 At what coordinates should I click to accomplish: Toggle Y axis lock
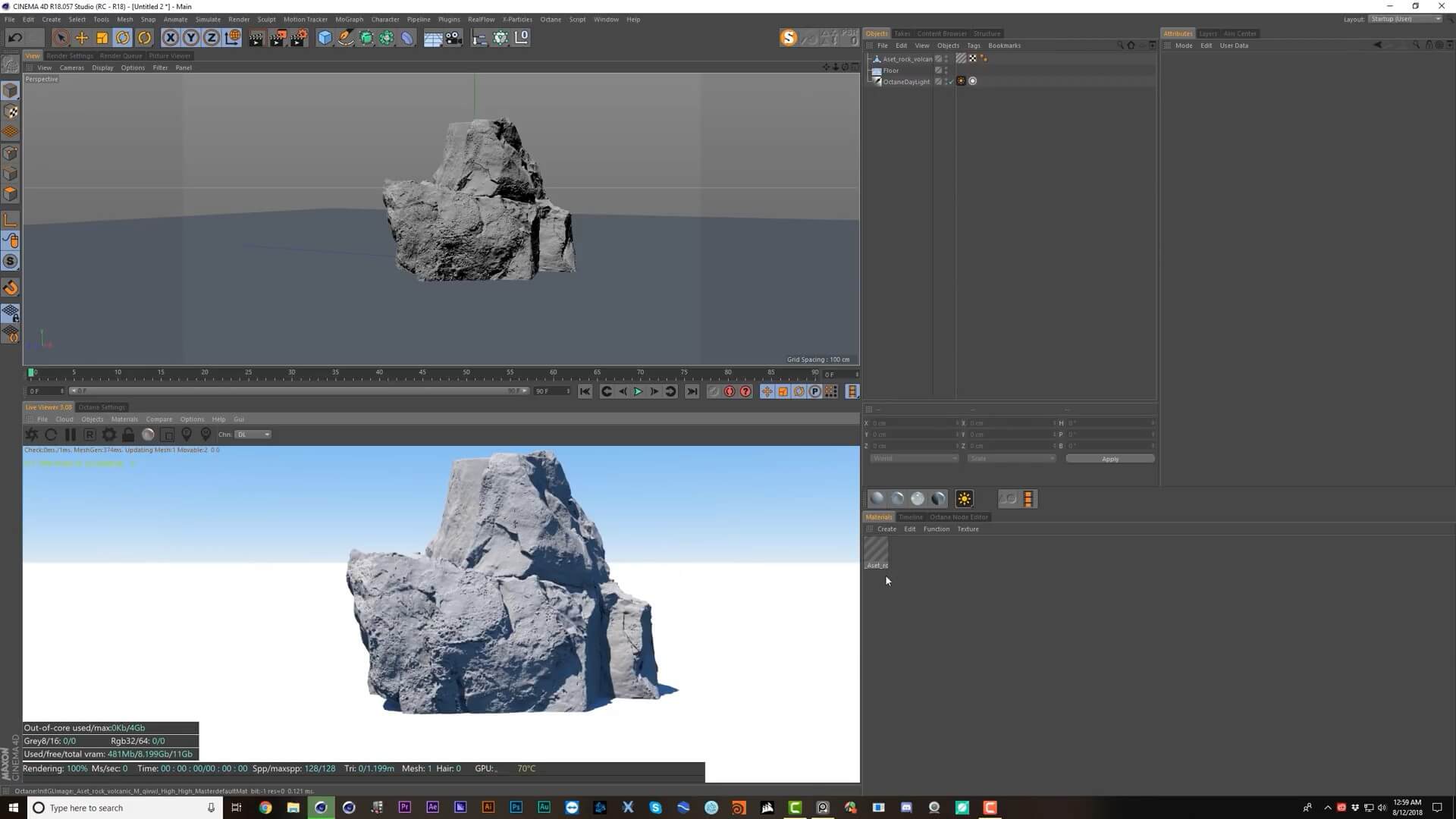click(191, 38)
